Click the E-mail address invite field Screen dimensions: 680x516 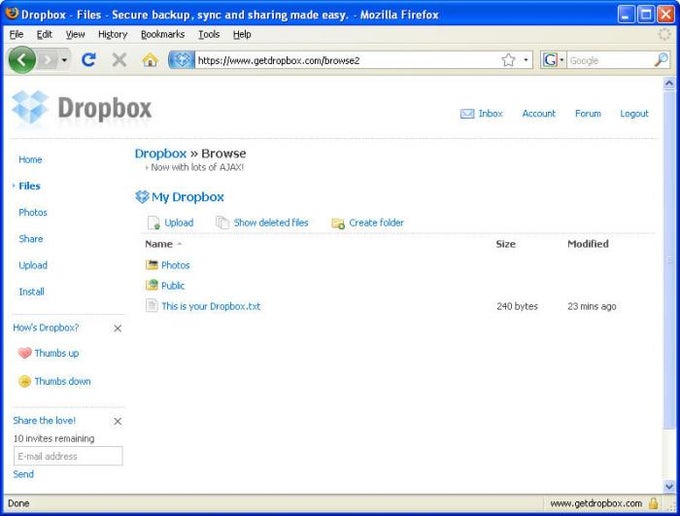click(x=68, y=456)
